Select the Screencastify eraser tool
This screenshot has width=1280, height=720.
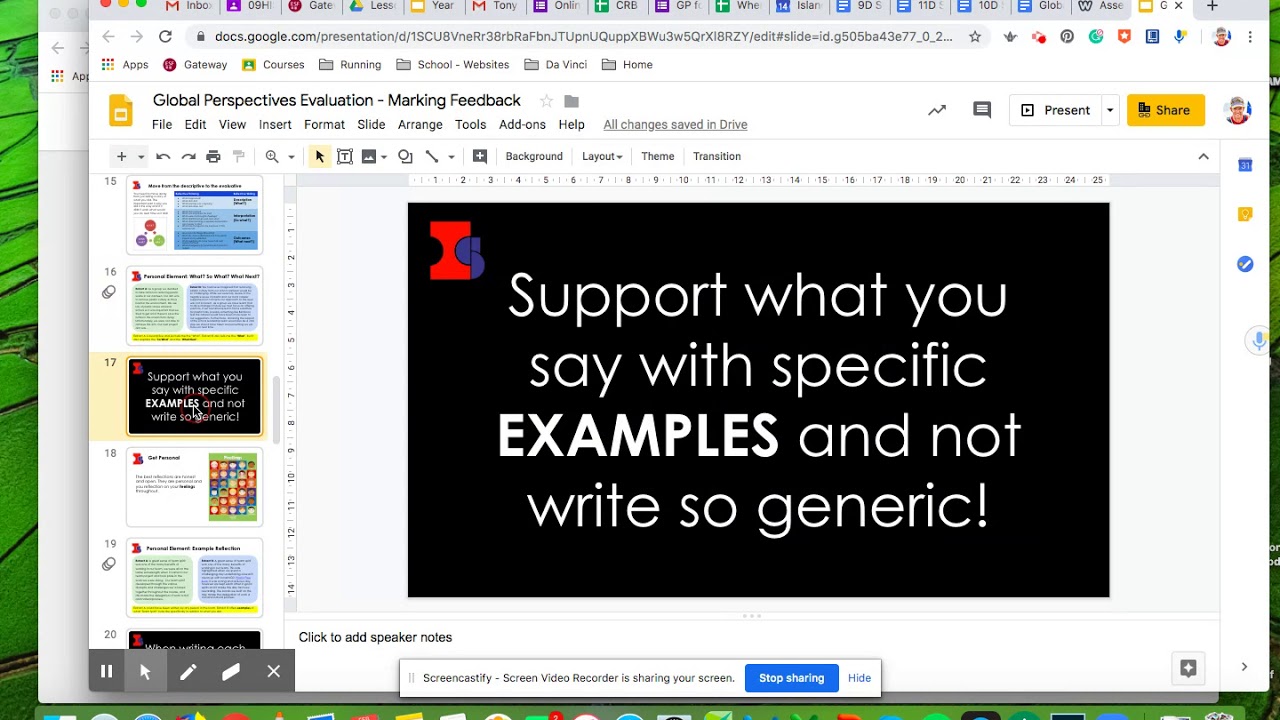pos(231,672)
